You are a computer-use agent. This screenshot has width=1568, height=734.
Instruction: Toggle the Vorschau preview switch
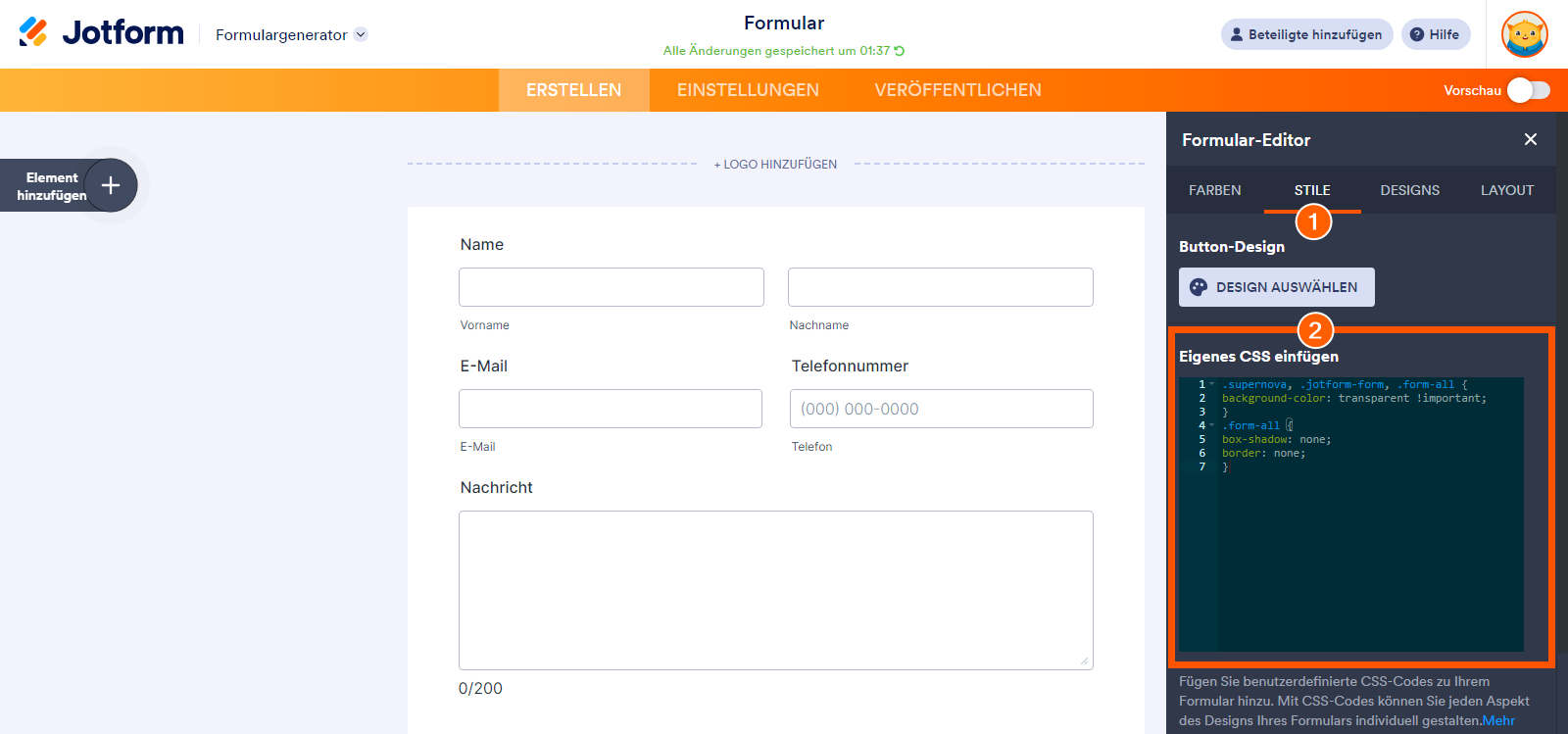click(1529, 90)
